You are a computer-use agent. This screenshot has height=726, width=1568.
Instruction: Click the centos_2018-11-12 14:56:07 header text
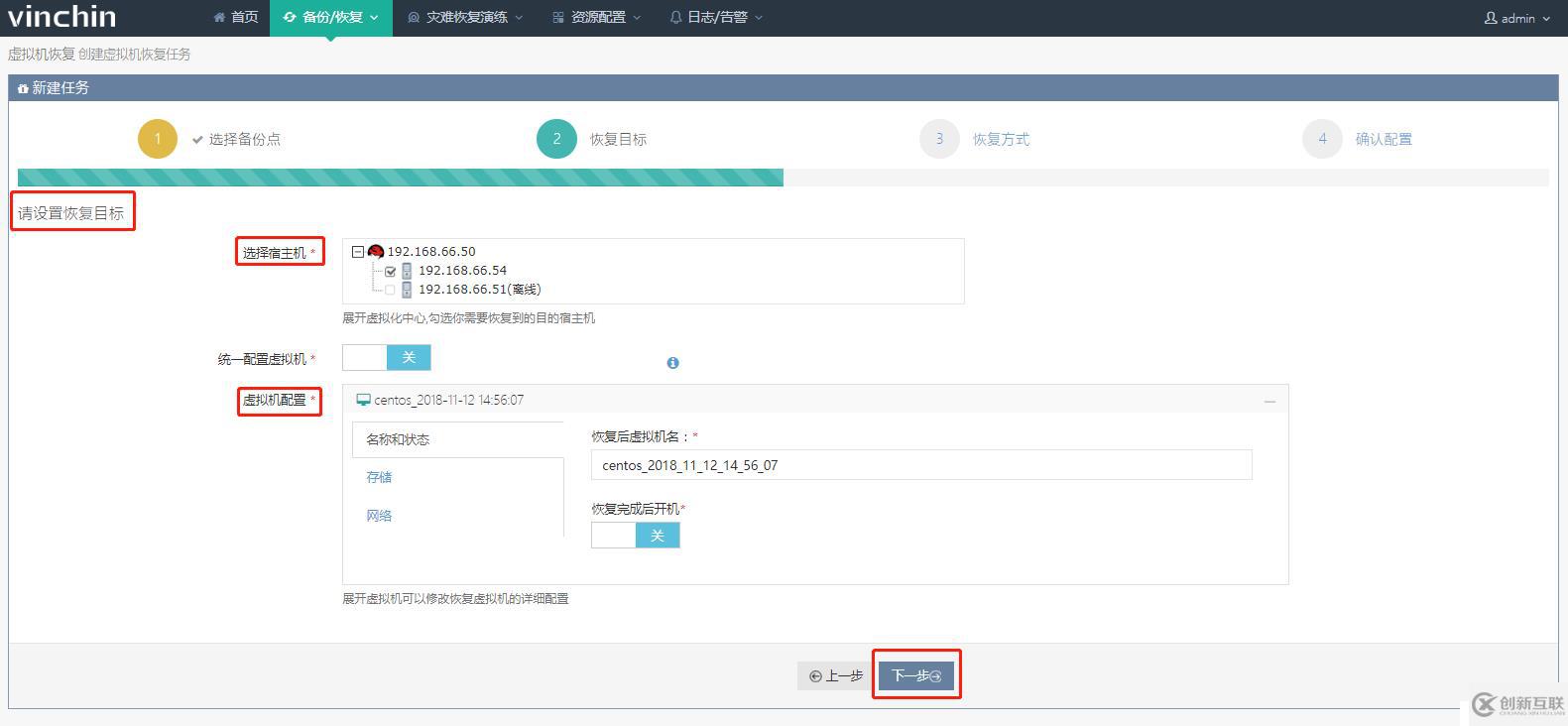[448, 400]
